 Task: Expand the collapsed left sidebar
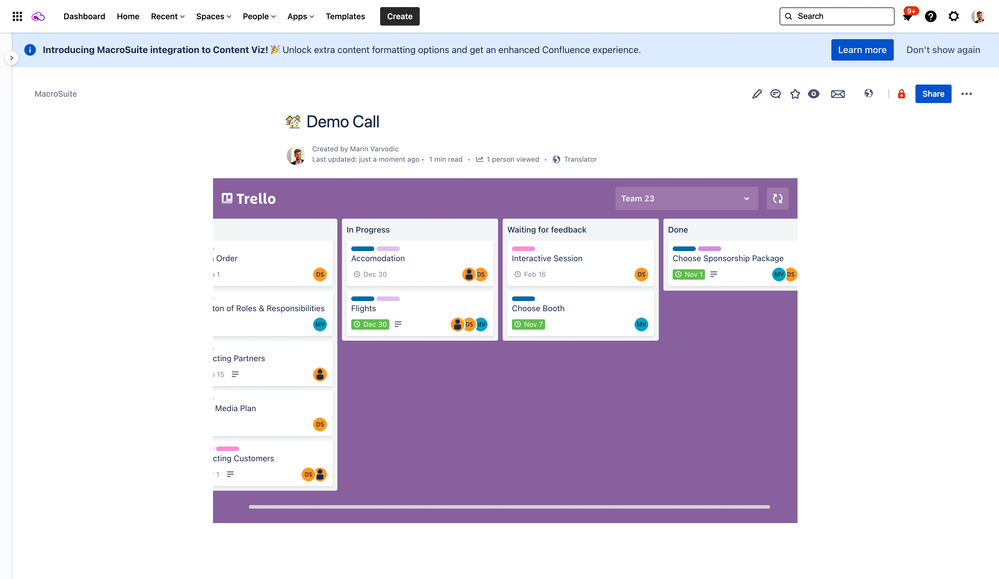point(11,58)
